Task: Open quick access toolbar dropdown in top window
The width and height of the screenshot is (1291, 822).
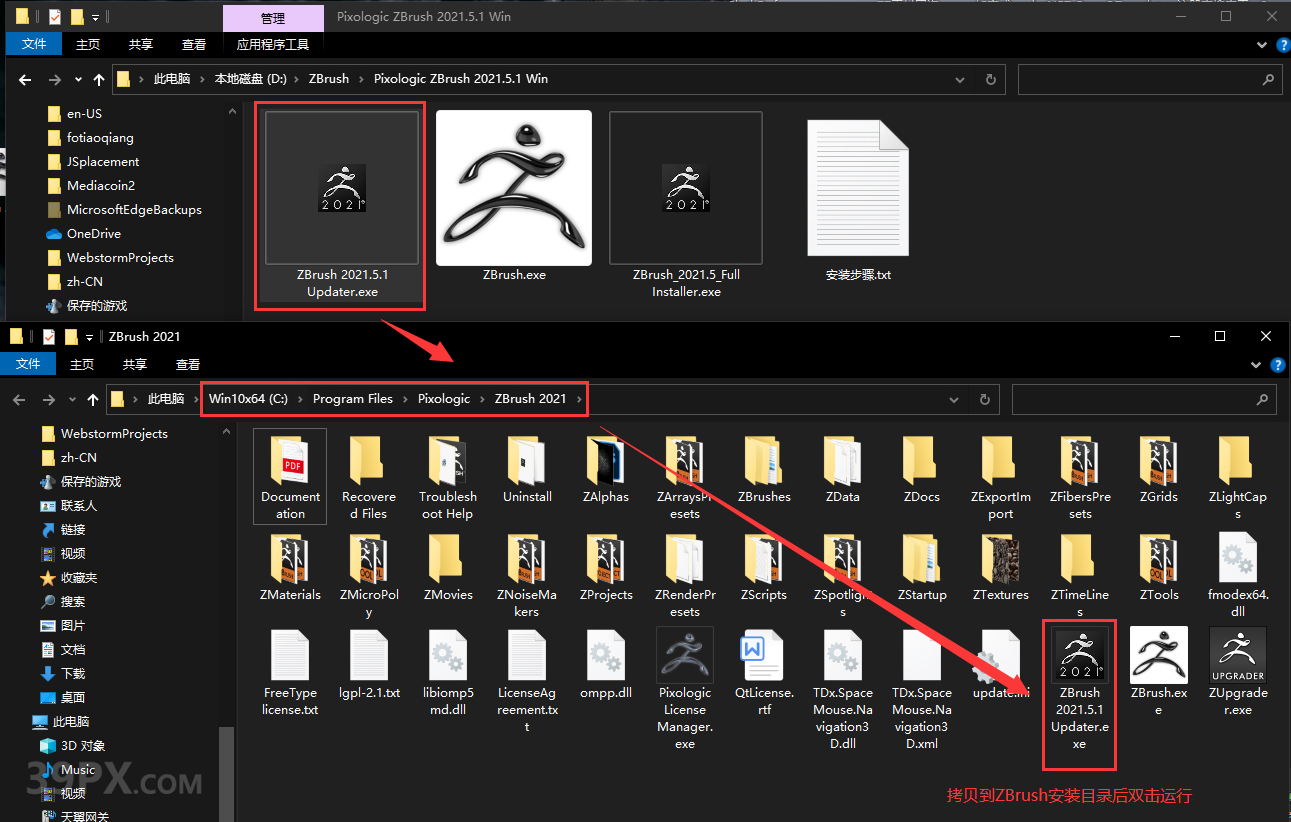Action: point(96,17)
